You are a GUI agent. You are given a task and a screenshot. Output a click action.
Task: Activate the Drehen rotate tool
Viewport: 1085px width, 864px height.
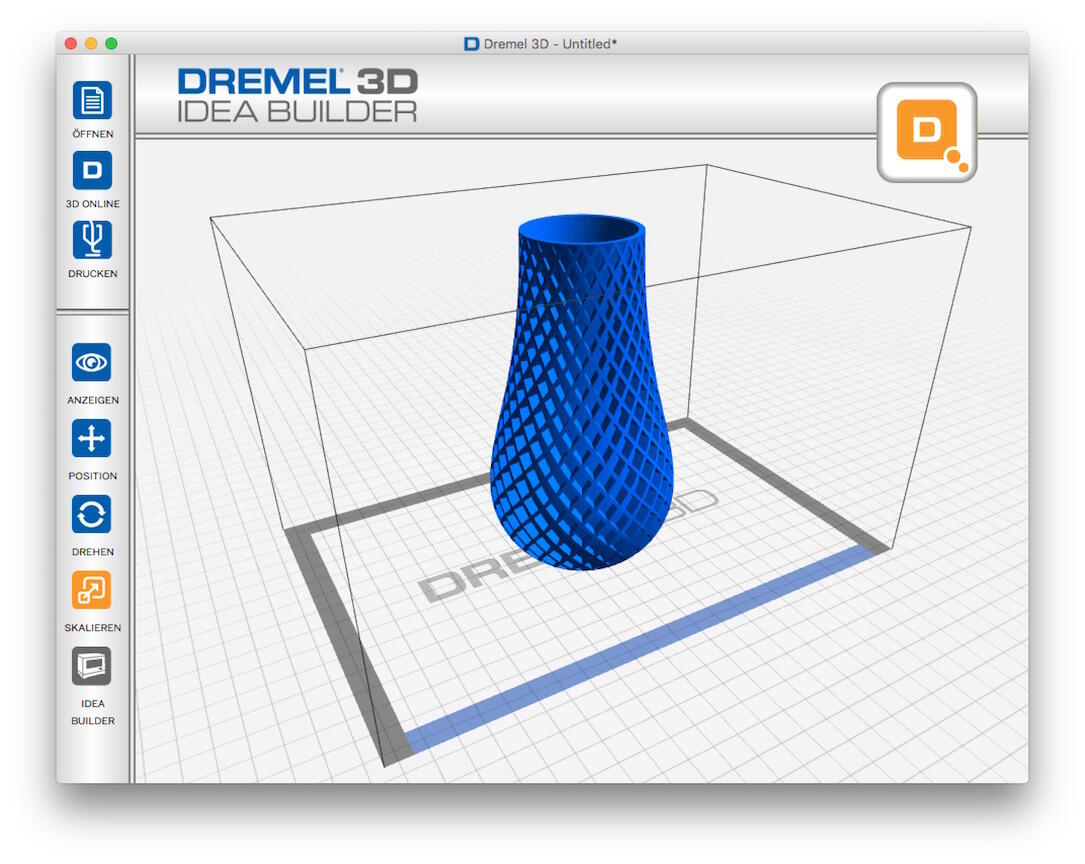click(91, 515)
